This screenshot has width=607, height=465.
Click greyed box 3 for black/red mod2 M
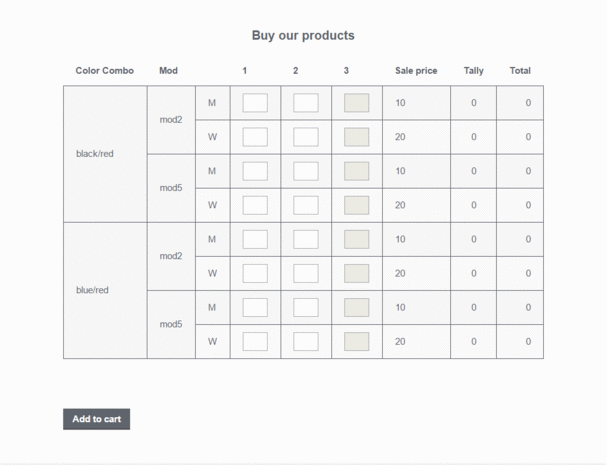357,103
